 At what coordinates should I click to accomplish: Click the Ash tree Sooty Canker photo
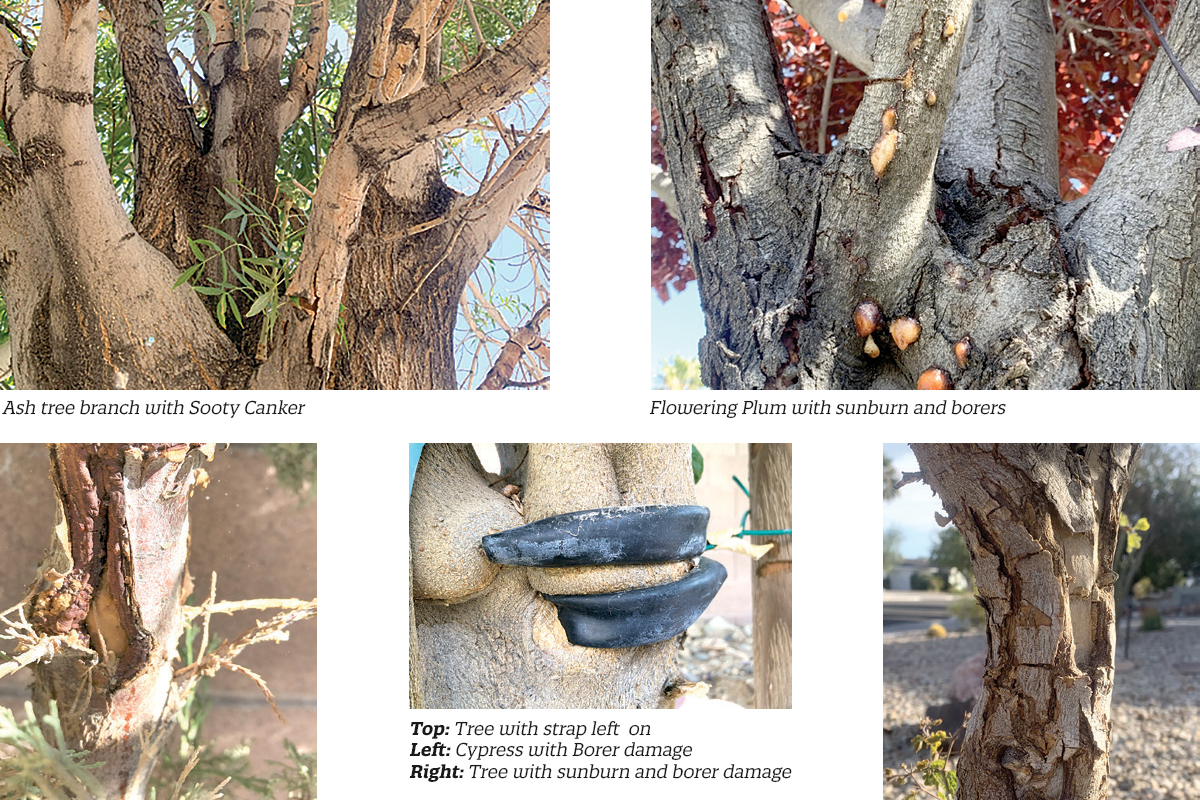275,194
